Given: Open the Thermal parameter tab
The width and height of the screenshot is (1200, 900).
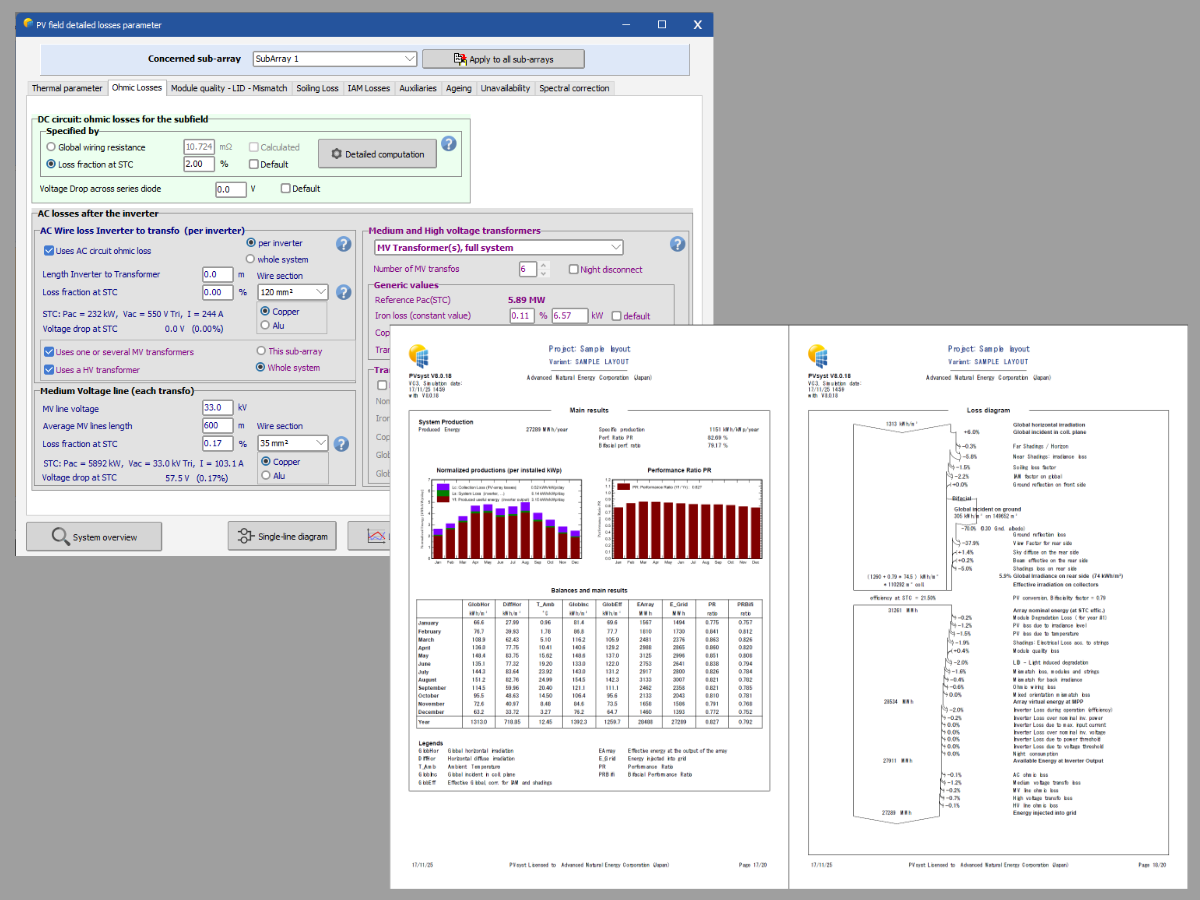Looking at the screenshot, I should coord(67,88).
